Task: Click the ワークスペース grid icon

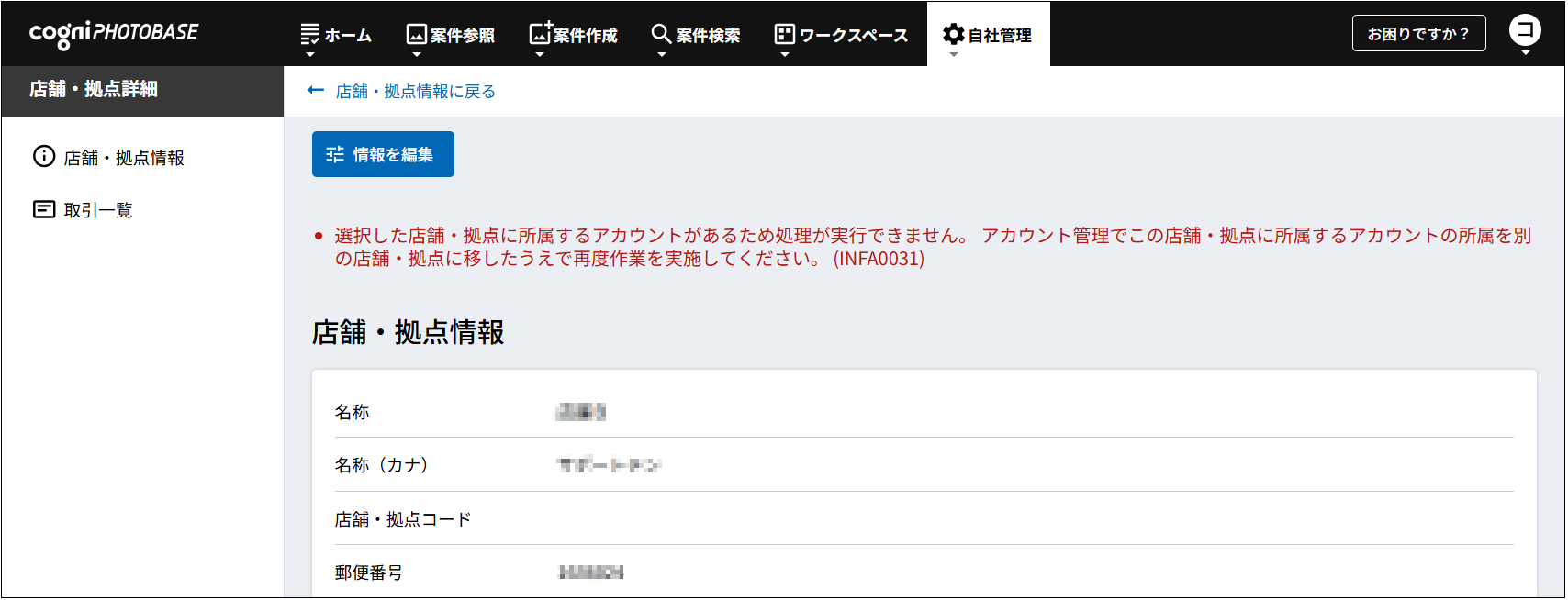Action: [x=784, y=35]
